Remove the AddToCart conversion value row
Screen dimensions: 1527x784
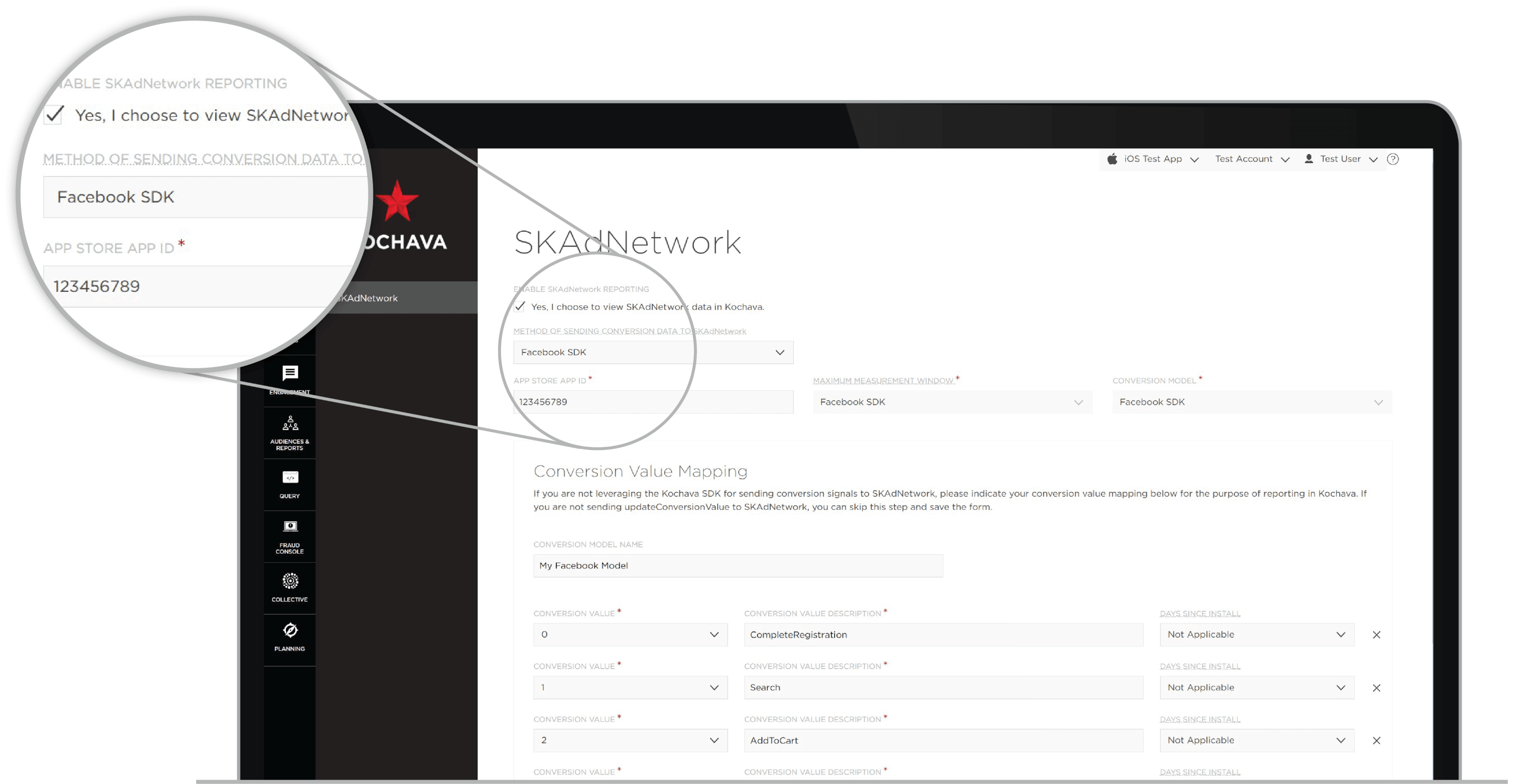(1376, 741)
